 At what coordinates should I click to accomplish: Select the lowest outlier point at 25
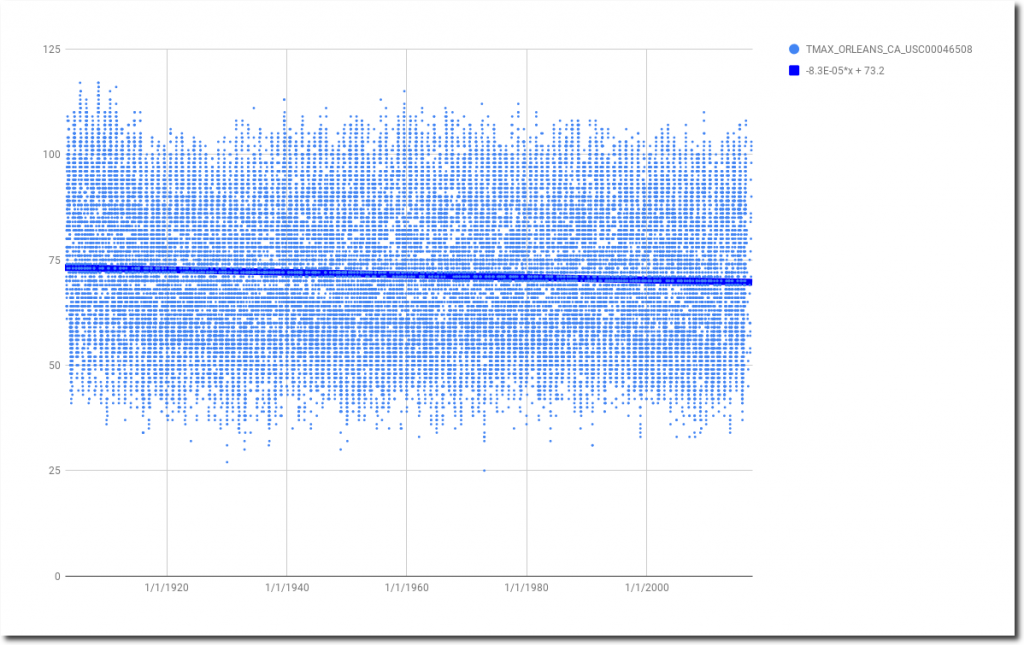[x=484, y=470]
